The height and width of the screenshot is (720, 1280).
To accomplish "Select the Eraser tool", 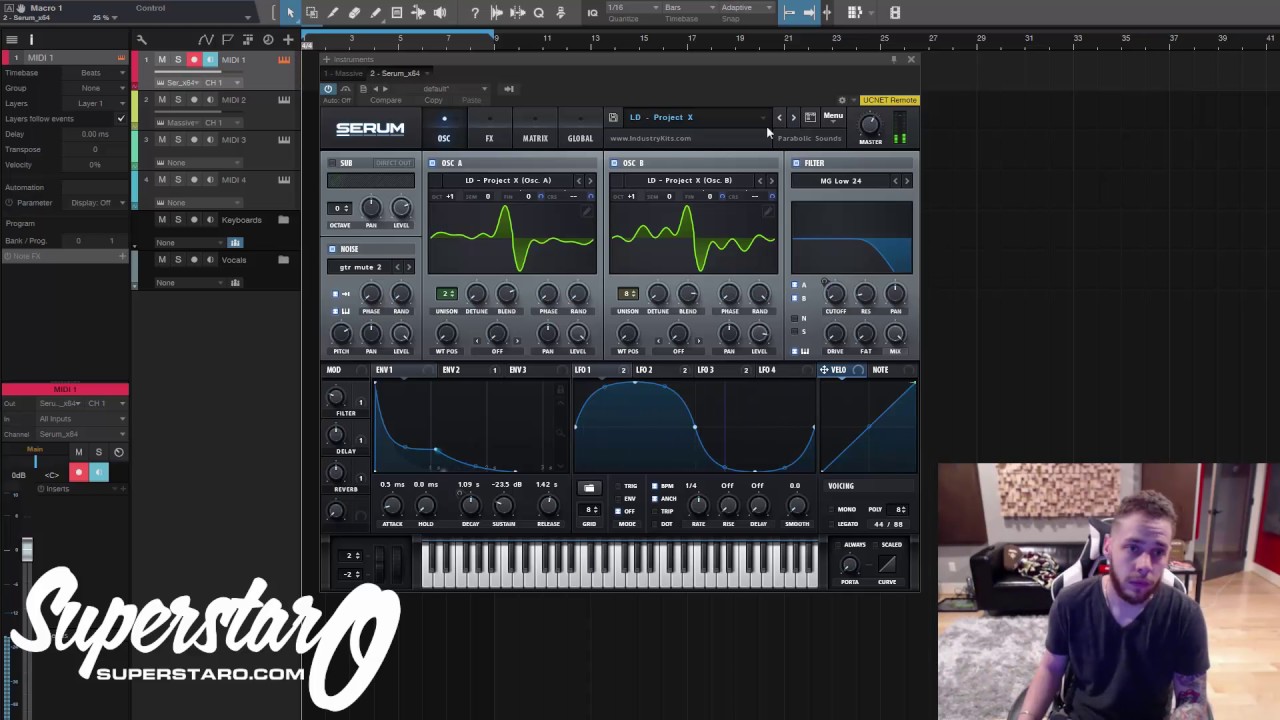I will (x=354, y=12).
